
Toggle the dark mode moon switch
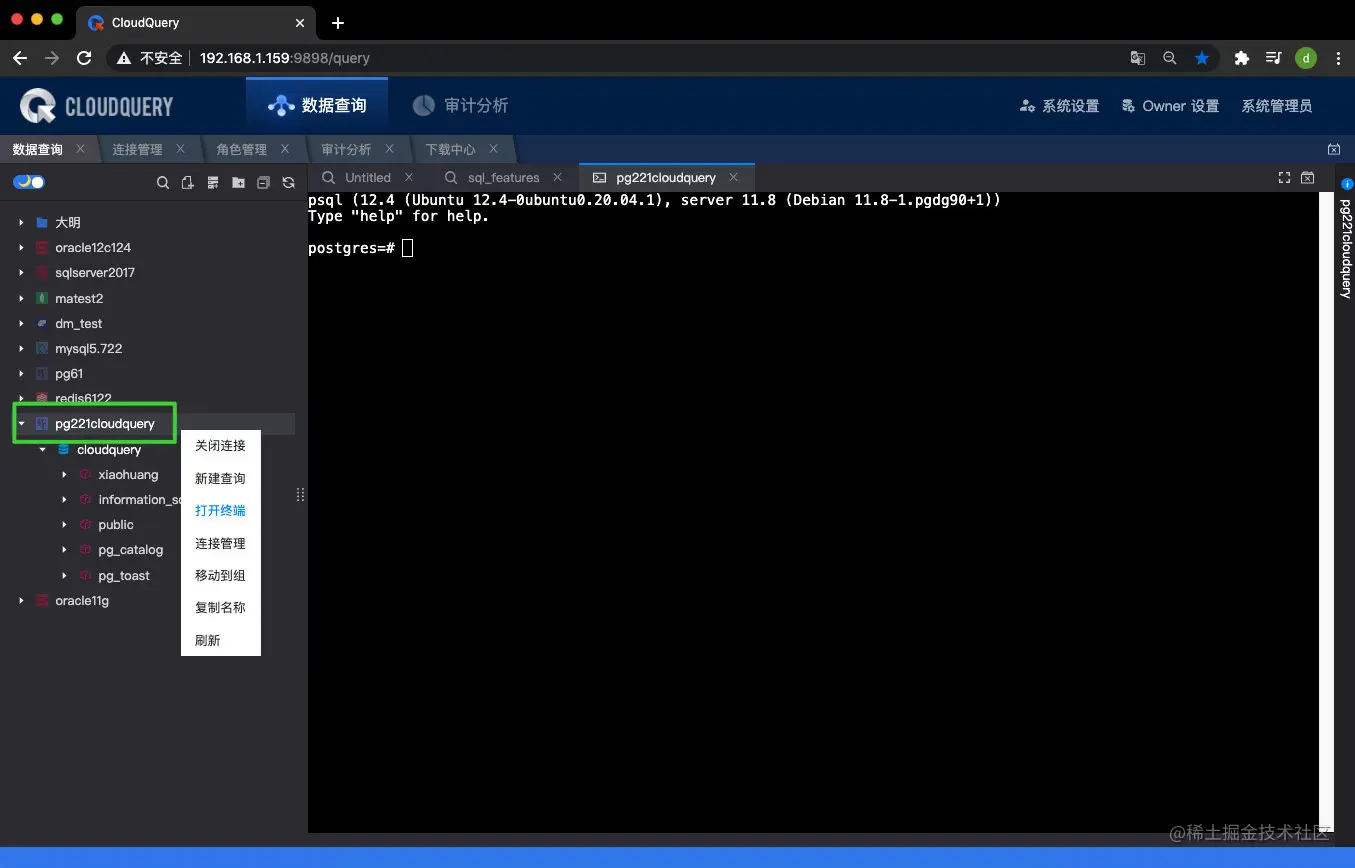tap(28, 182)
